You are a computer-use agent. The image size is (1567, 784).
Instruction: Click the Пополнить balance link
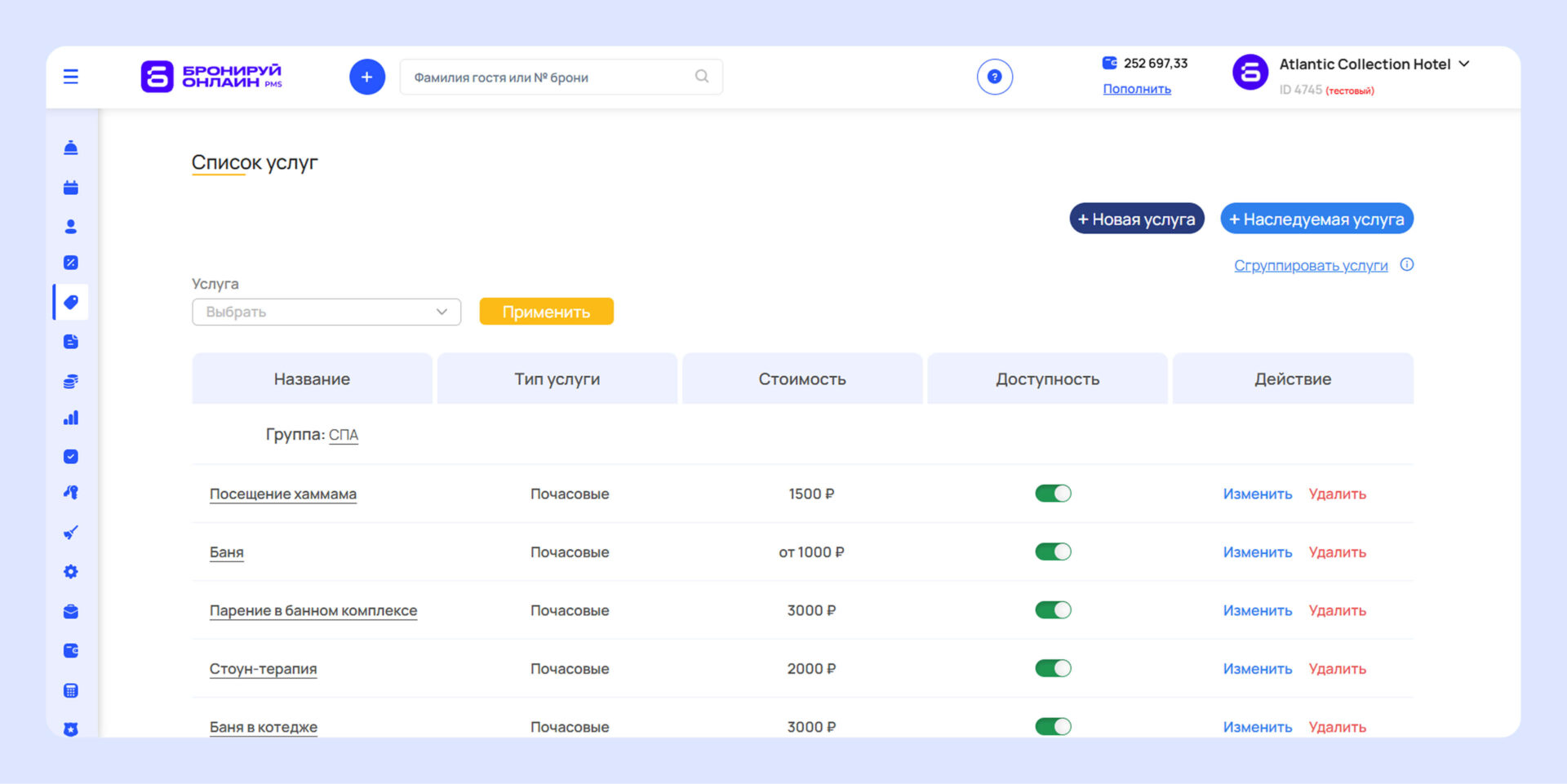(x=1136, y=89)
